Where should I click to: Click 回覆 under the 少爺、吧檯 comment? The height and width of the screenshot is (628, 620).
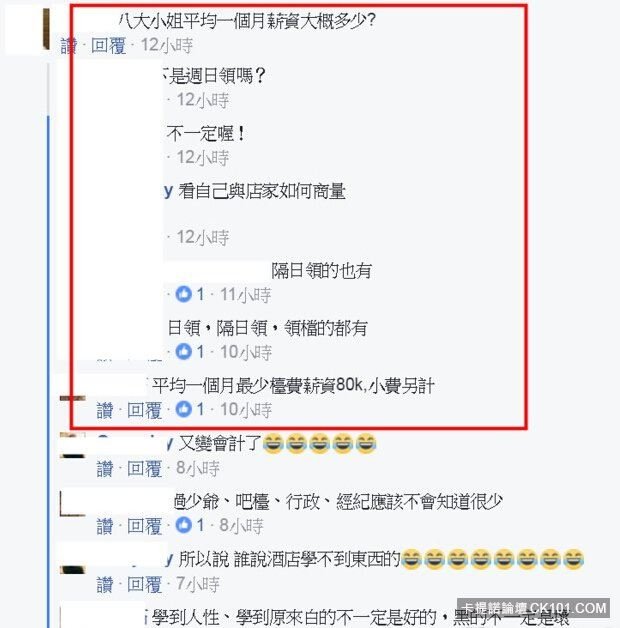tap(144, 526)
